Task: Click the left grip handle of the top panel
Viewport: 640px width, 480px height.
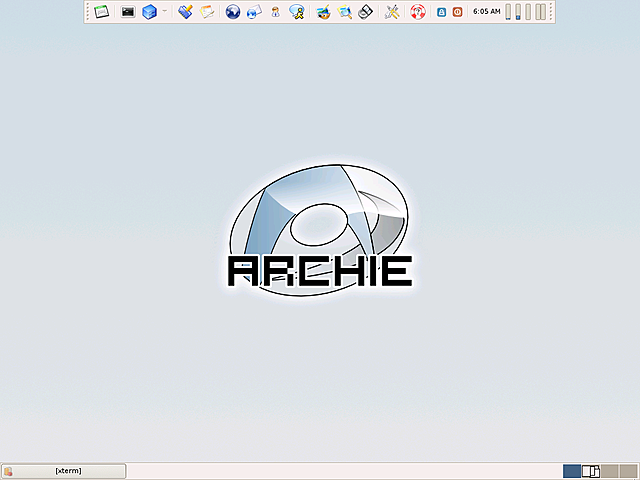Action: [88, 12]
